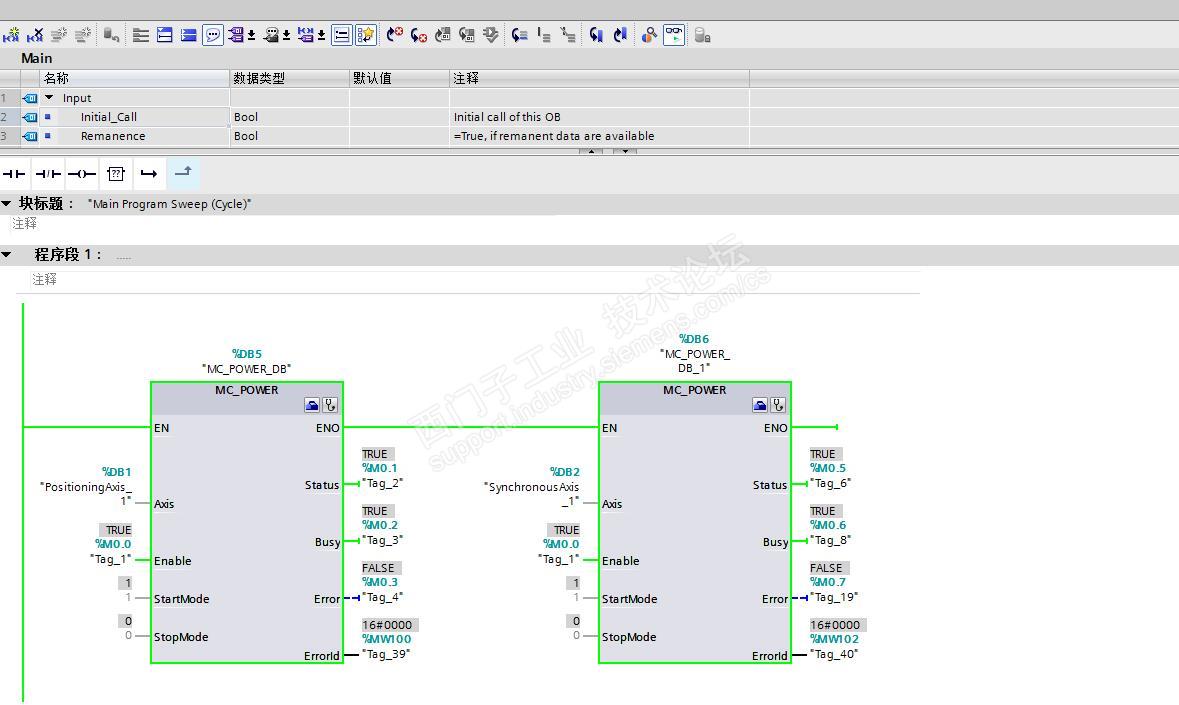Click the greyed download-style check icon
Screen dimensions: 1179x705
pos(491,35)
